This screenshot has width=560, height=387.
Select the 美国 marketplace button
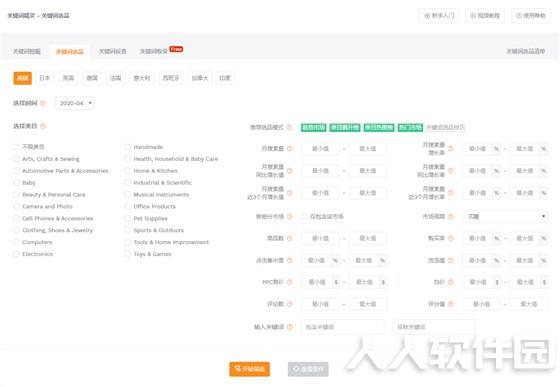[22, 78]
